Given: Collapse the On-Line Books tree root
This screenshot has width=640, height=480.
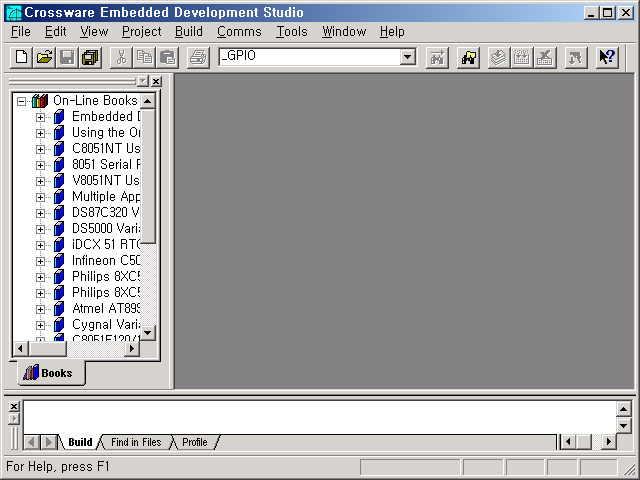Looking at the screenshot, I should [21, 101].
